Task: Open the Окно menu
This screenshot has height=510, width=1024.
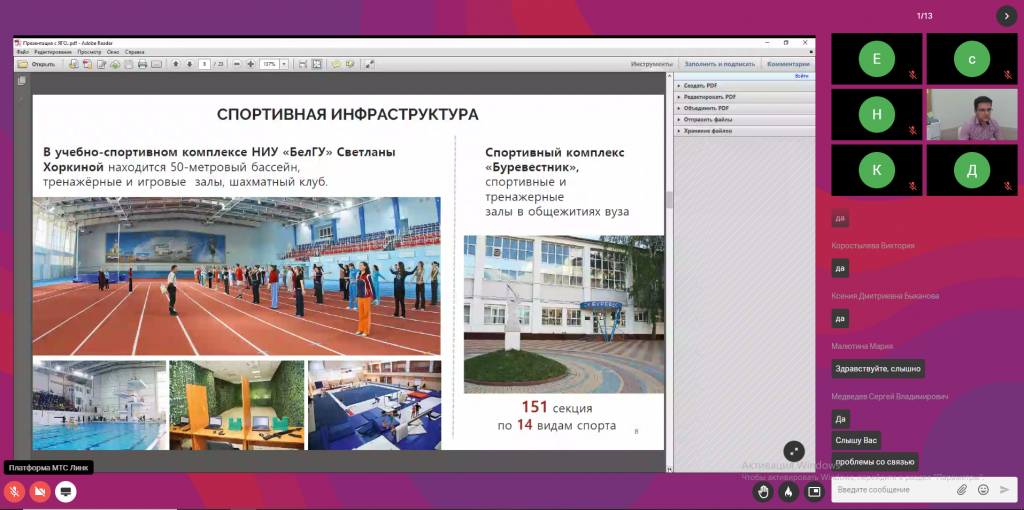Action: point(114,52)
